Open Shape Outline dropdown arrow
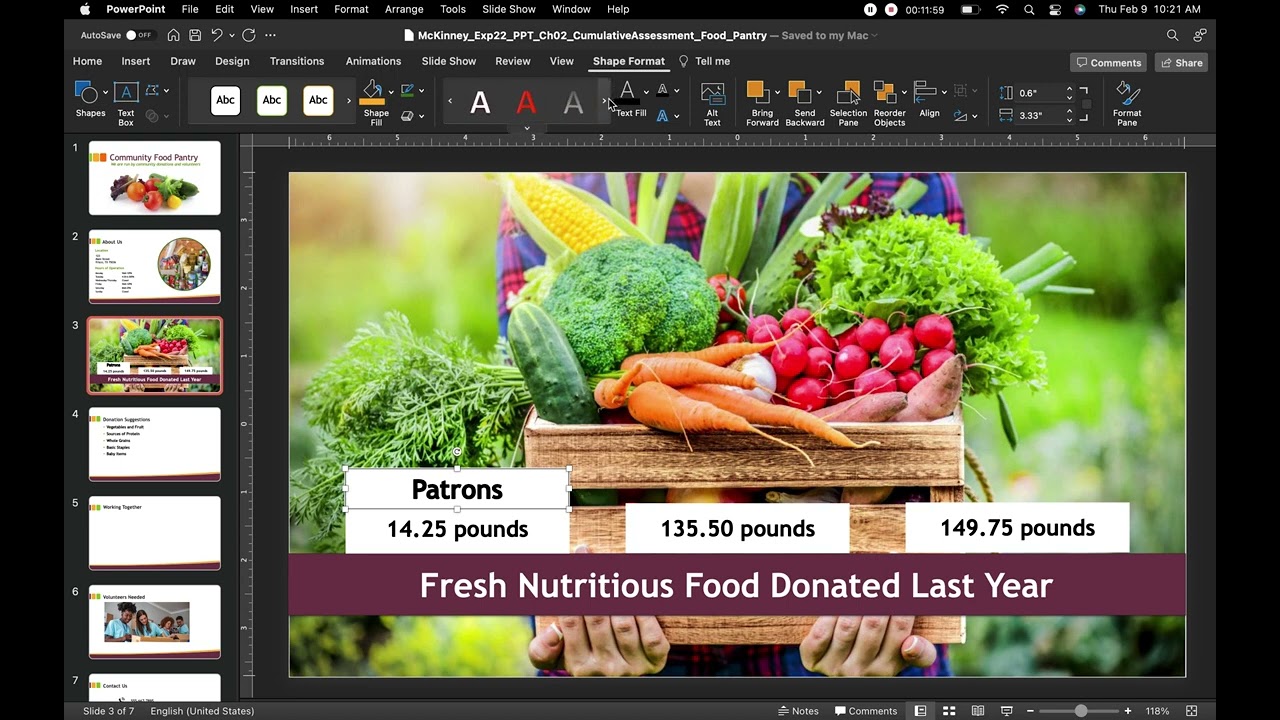Viewport: 1280px width, 720px height. (x=421, y=91)
